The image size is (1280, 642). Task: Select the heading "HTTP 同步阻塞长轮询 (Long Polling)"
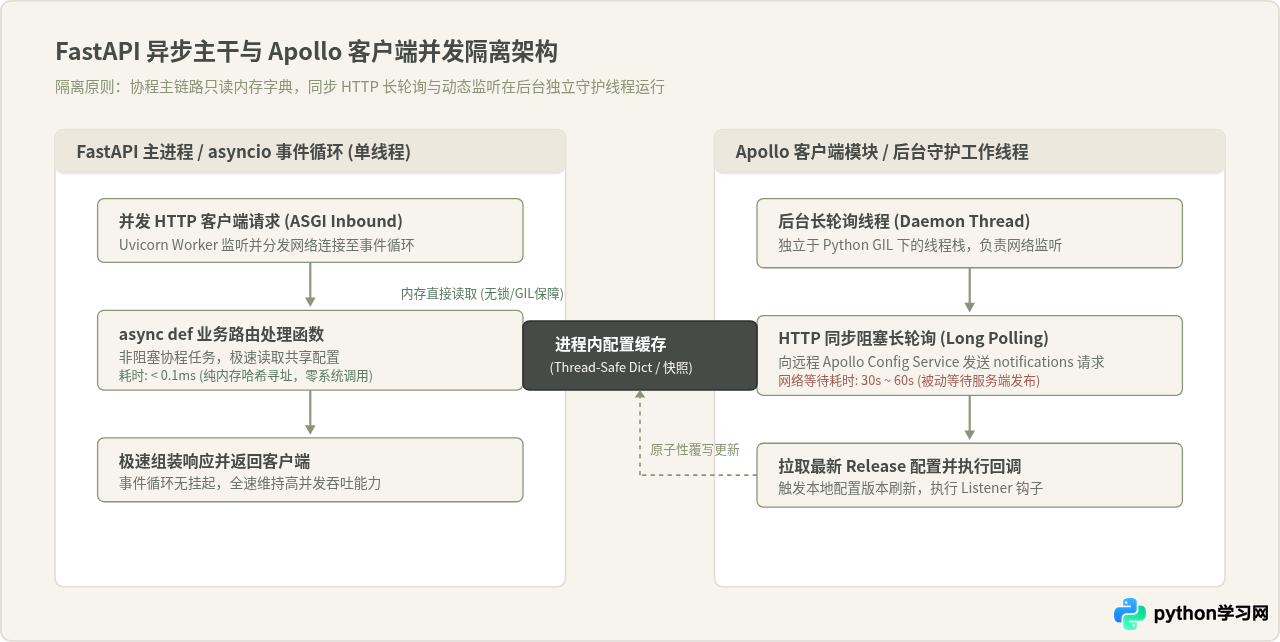pos(913,338)
